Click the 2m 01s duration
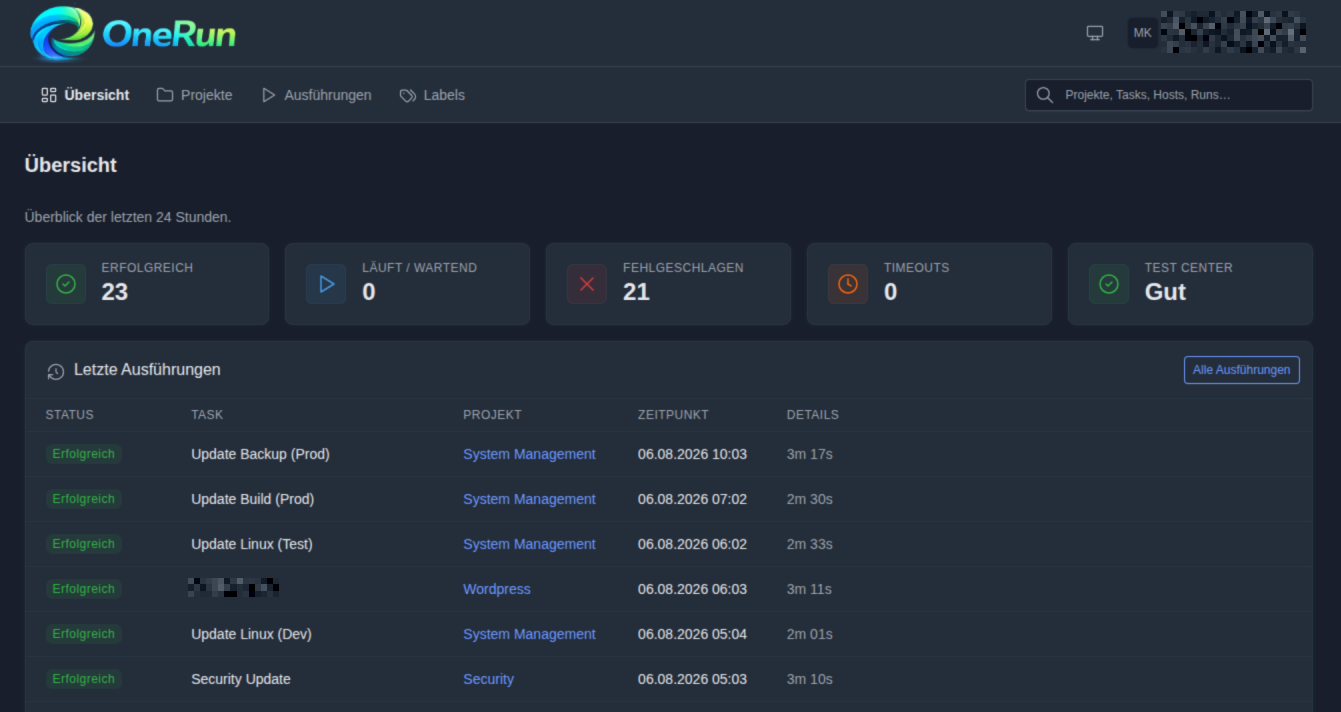Image resolution: width=1341 pixels, height=712 pixels. [809, 634]
